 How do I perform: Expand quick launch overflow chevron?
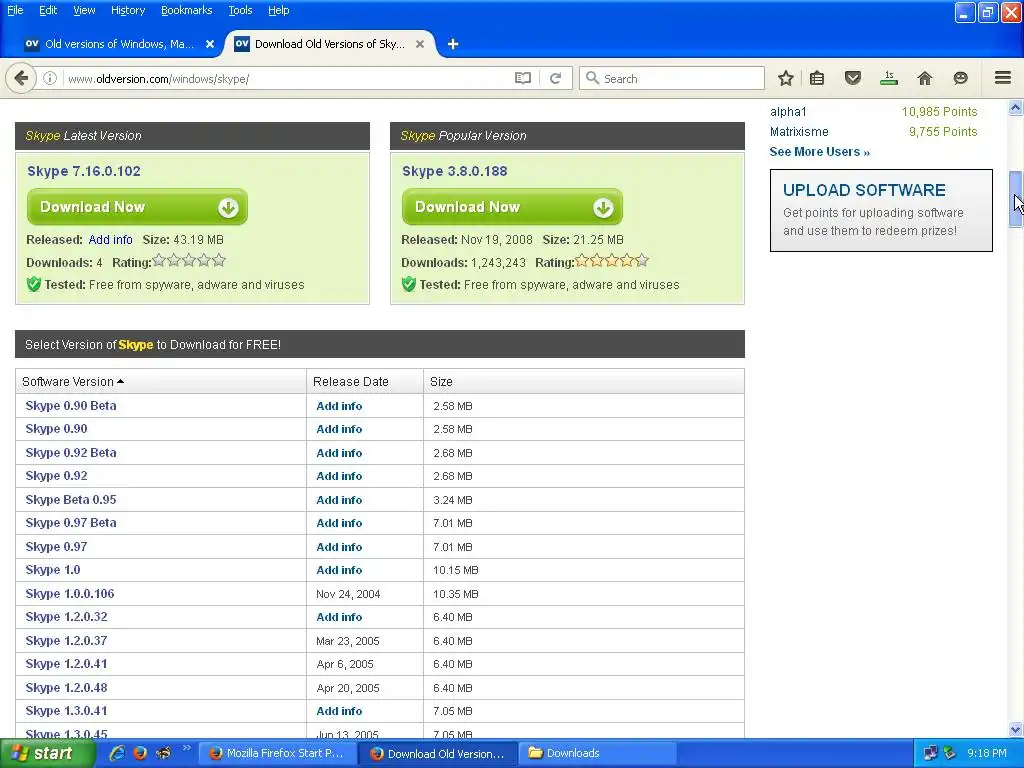(x=186, y=748)
